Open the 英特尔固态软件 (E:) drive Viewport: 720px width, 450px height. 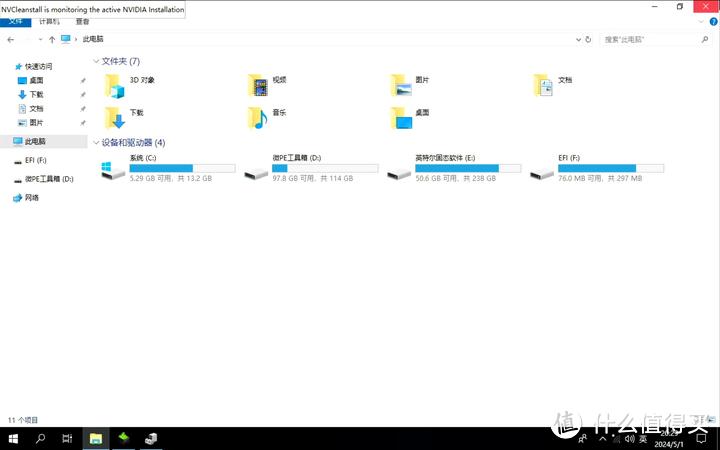pos(400,171)
